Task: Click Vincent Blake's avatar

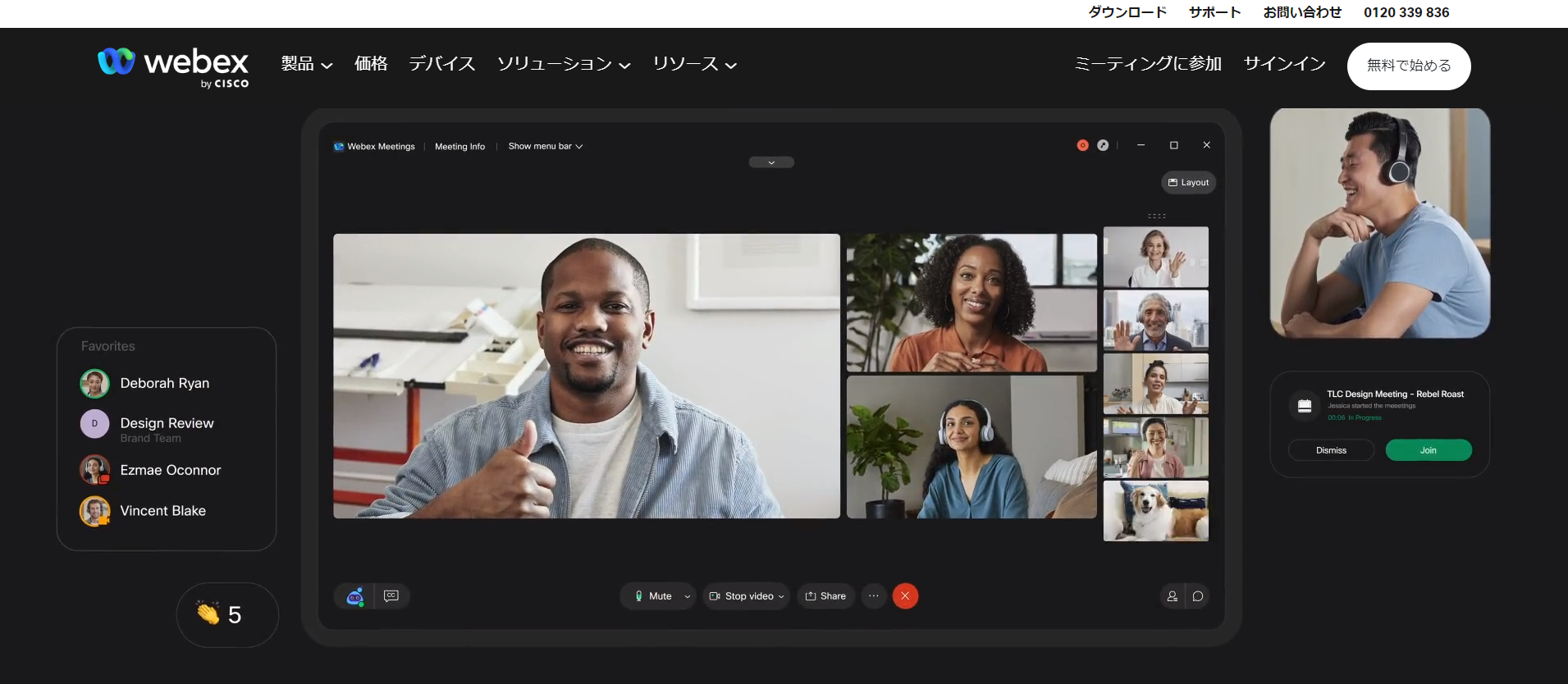Action: (94, 511)
